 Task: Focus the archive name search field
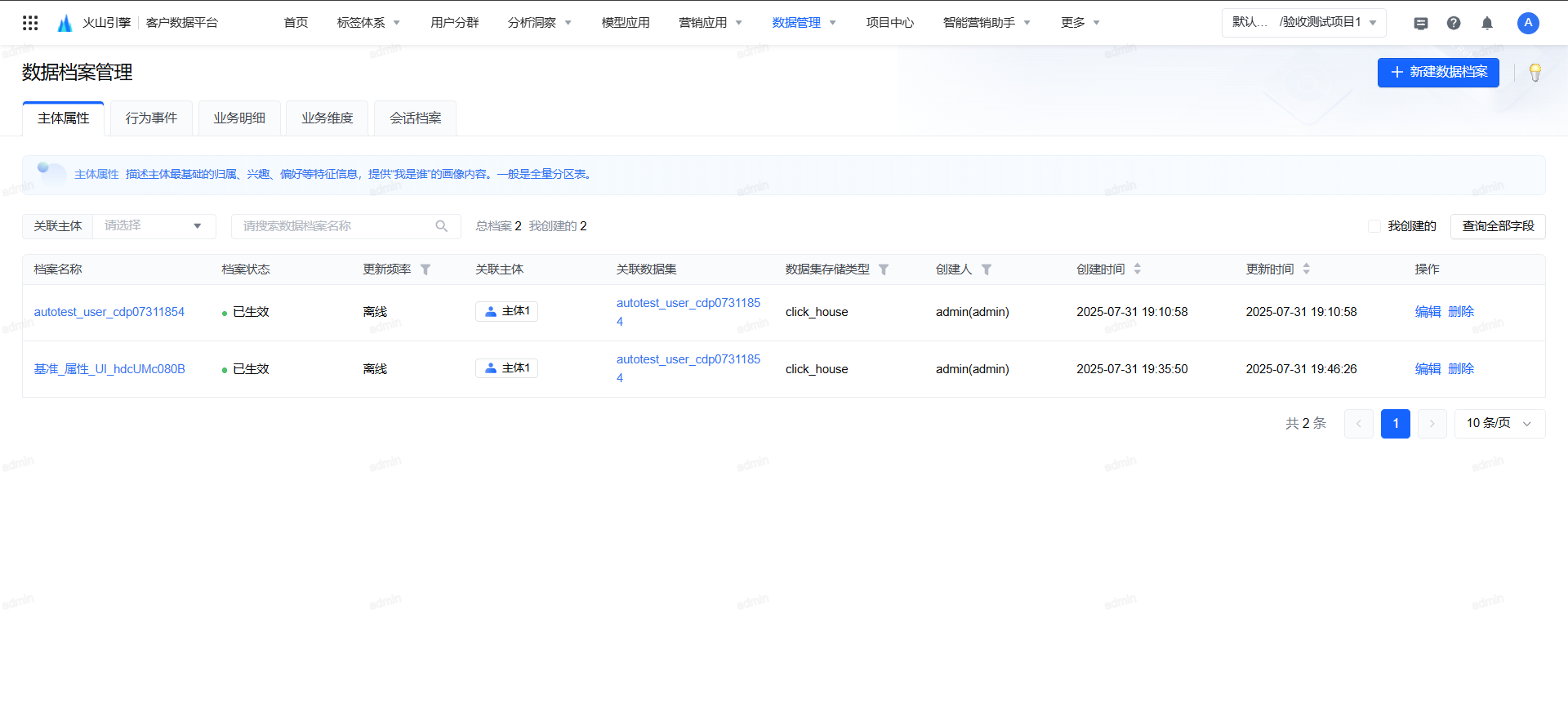335,226
